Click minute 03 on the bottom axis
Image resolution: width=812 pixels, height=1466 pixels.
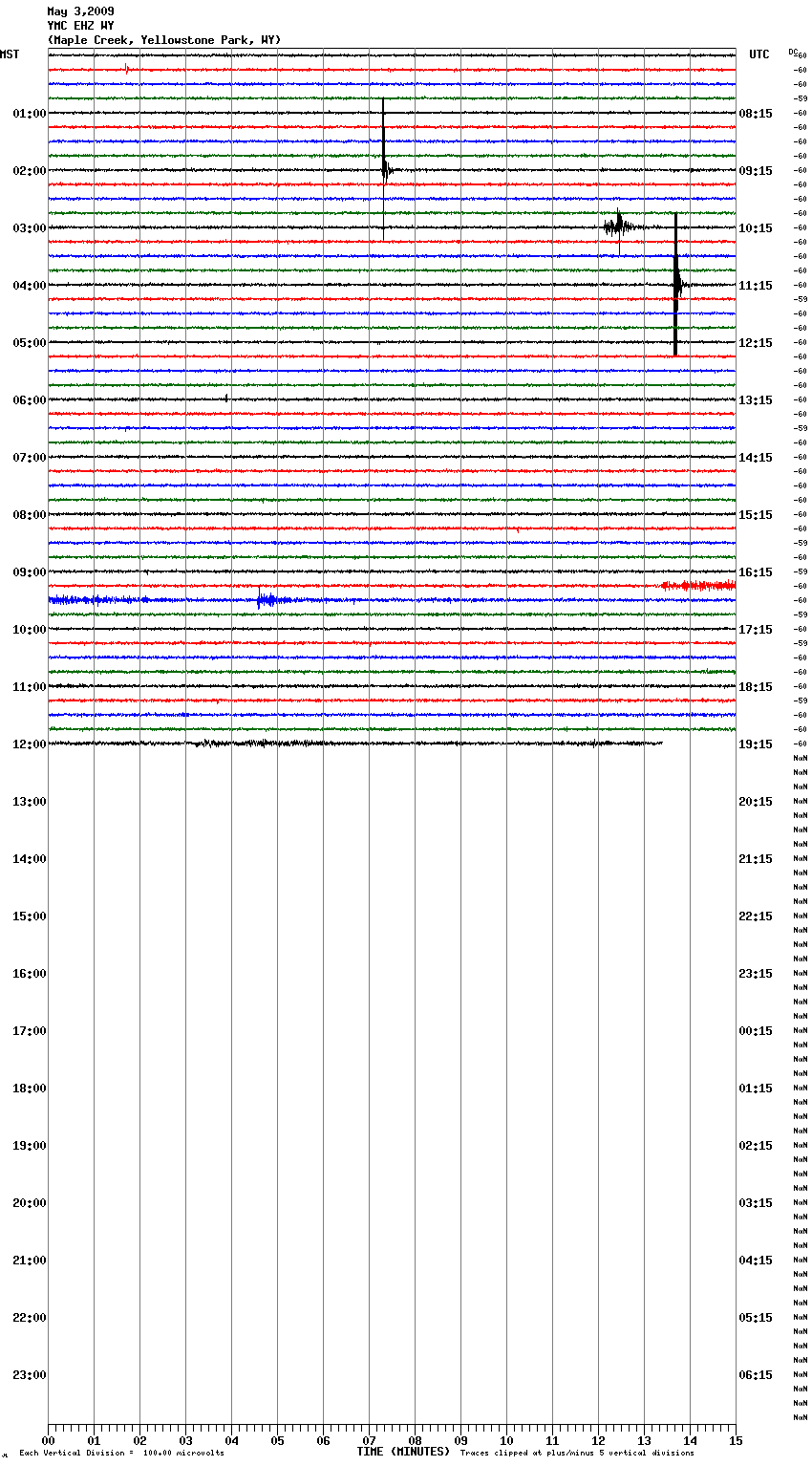(x=185, y=1440)
